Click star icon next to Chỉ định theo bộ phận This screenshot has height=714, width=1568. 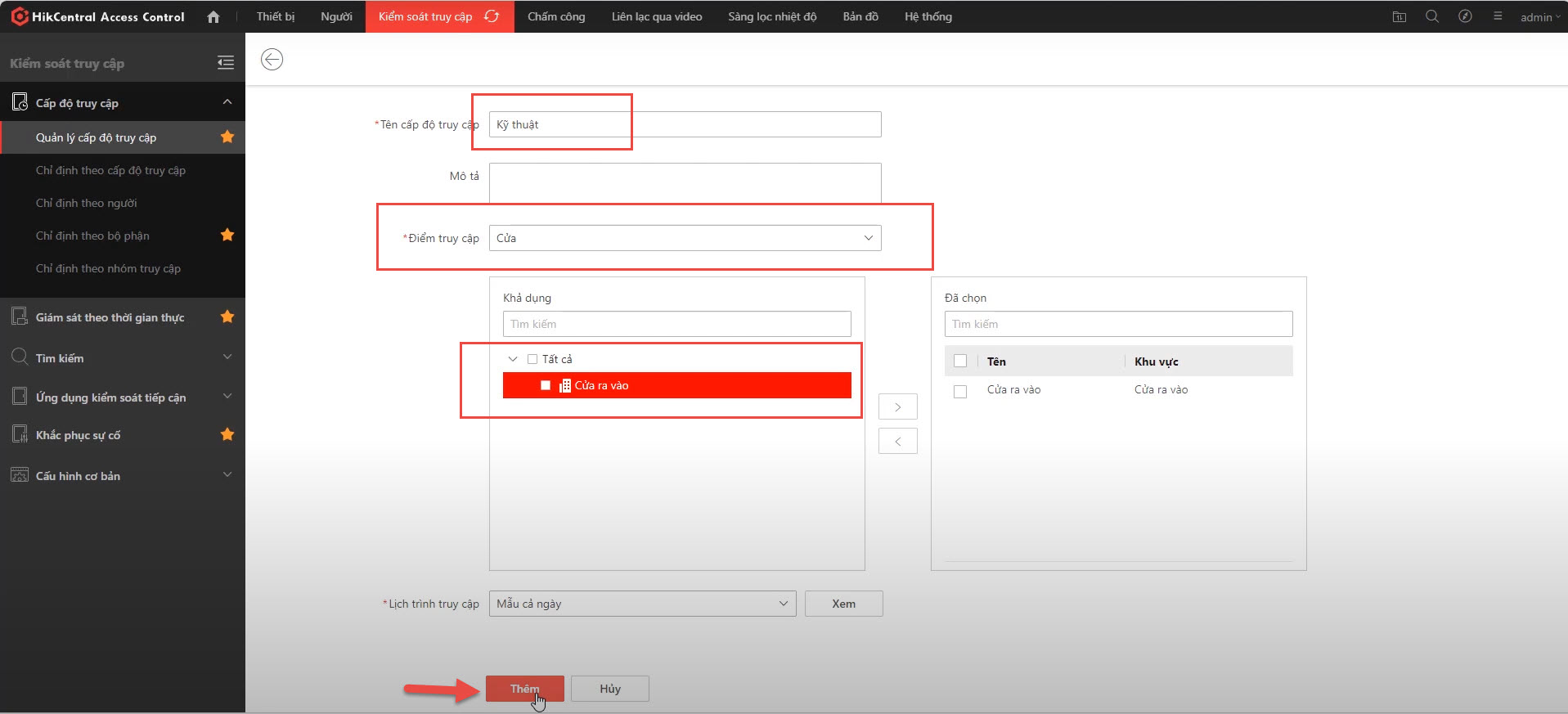[227, 236]
